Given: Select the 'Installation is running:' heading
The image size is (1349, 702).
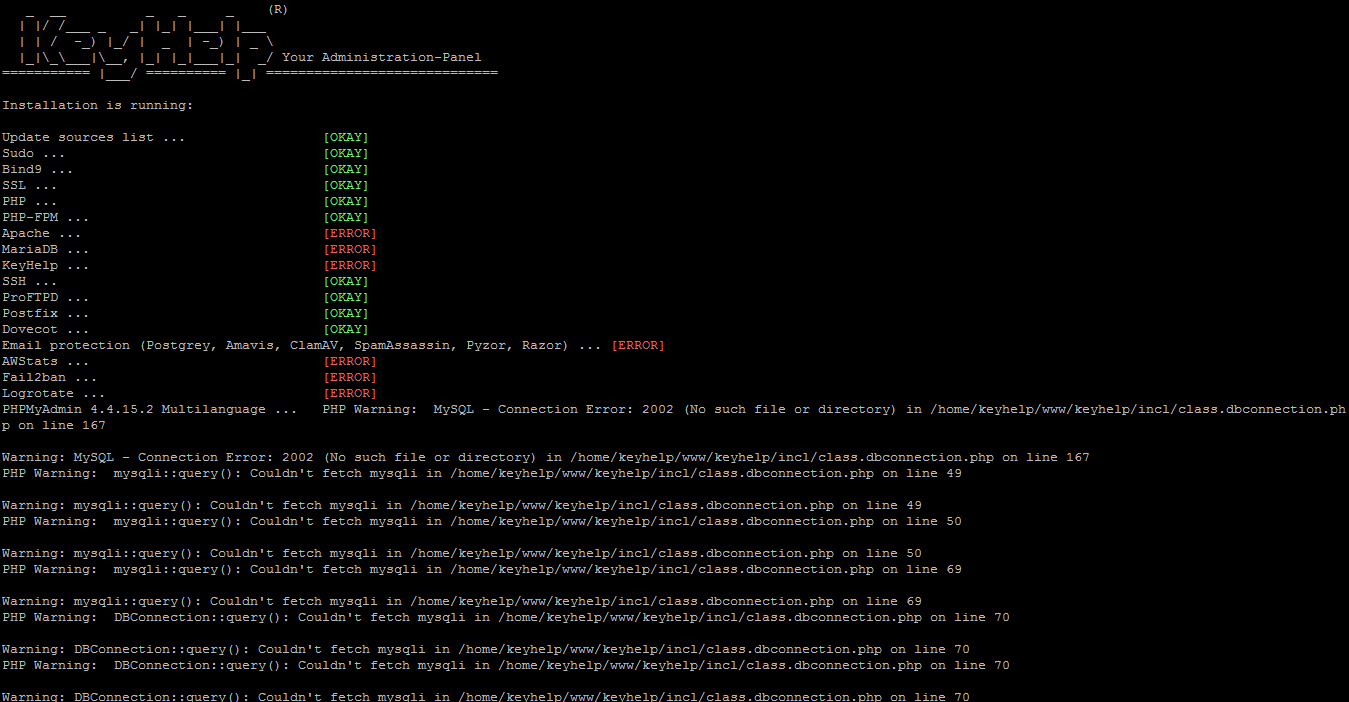Looking at the screenshot, I should click(97, 105).
